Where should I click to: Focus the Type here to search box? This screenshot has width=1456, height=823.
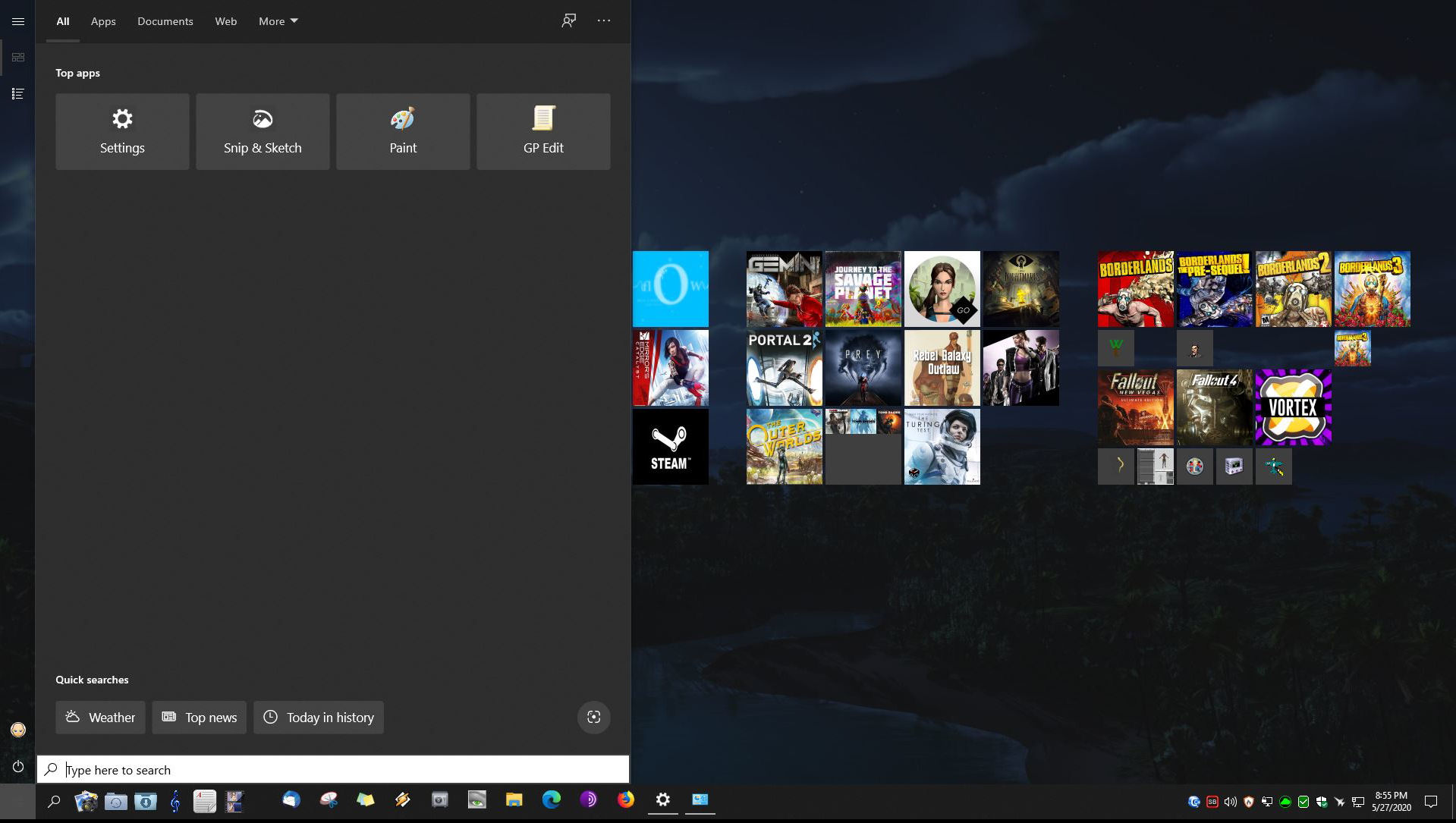coord(333,770)
